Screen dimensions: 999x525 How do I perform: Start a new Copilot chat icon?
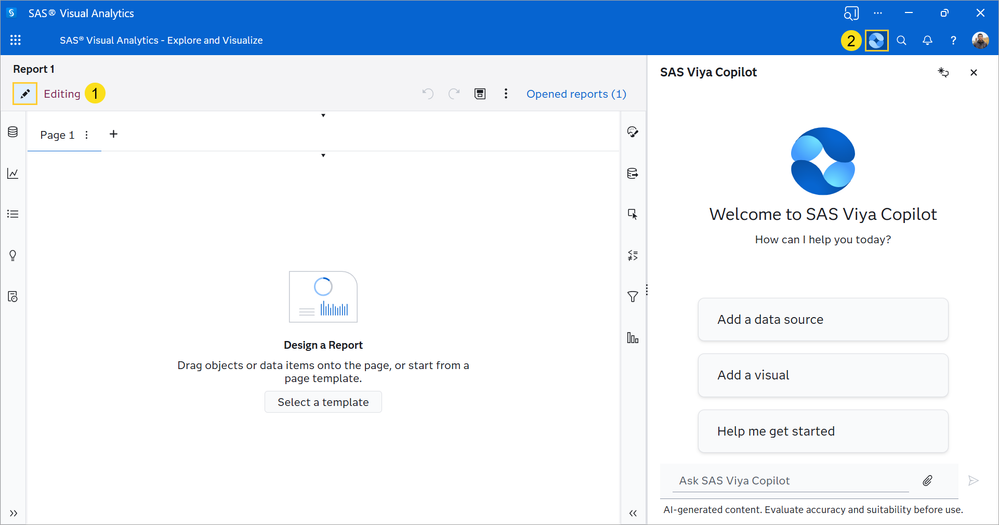[x=944, y=73]
